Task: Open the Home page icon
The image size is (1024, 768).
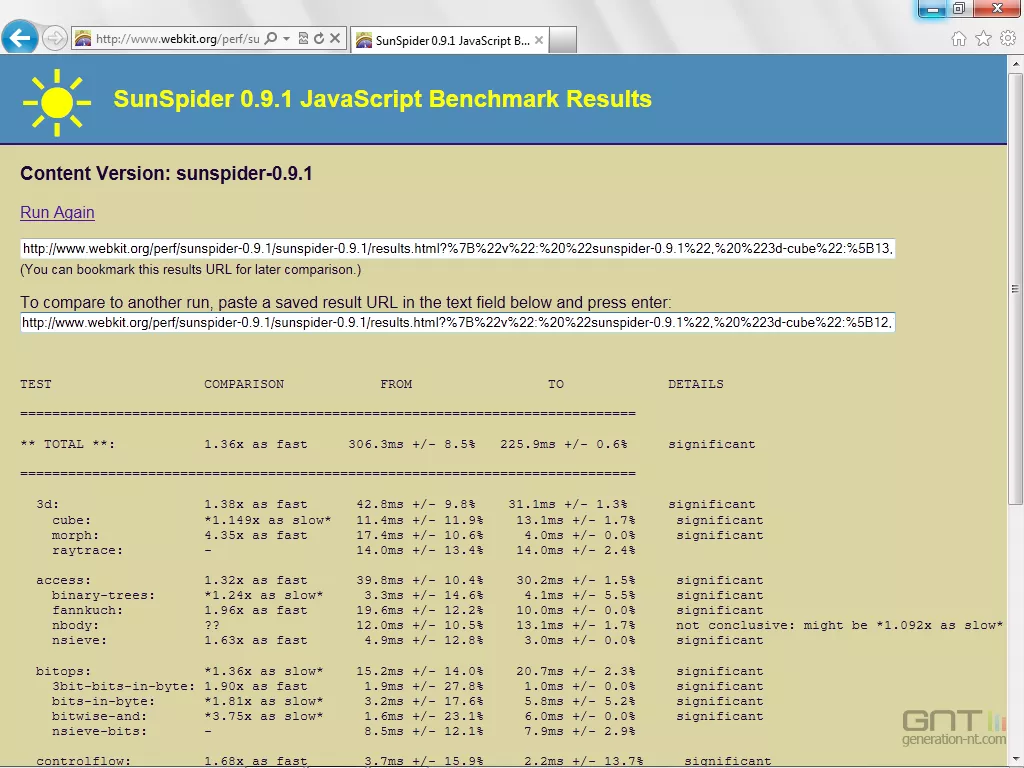Action: [x=958, y=39]
